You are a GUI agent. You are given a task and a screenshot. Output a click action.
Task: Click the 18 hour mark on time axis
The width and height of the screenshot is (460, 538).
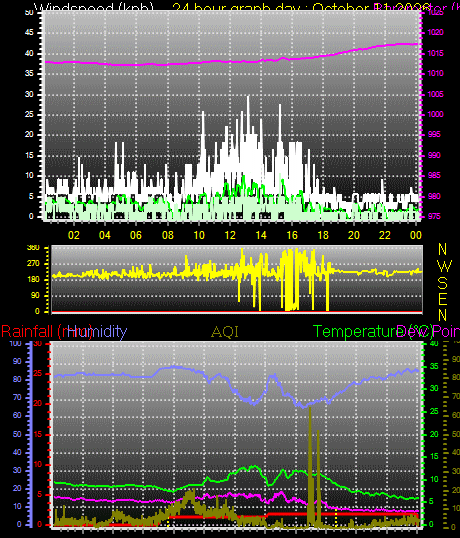pyautogui.click(x=323, y=235)
